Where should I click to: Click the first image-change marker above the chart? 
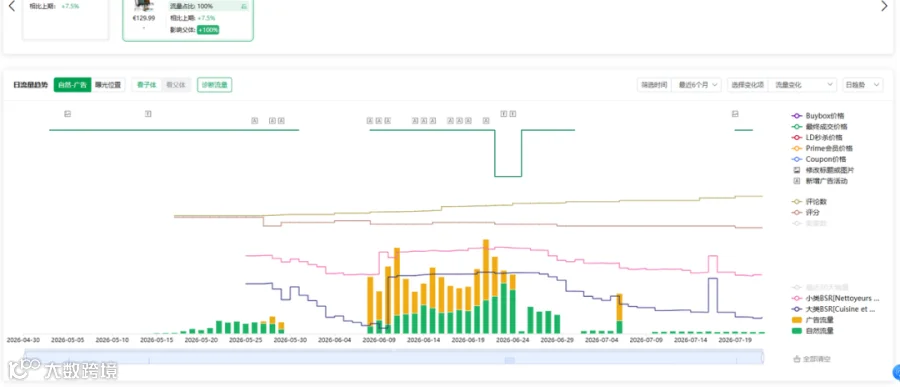[x=67, y=114]
